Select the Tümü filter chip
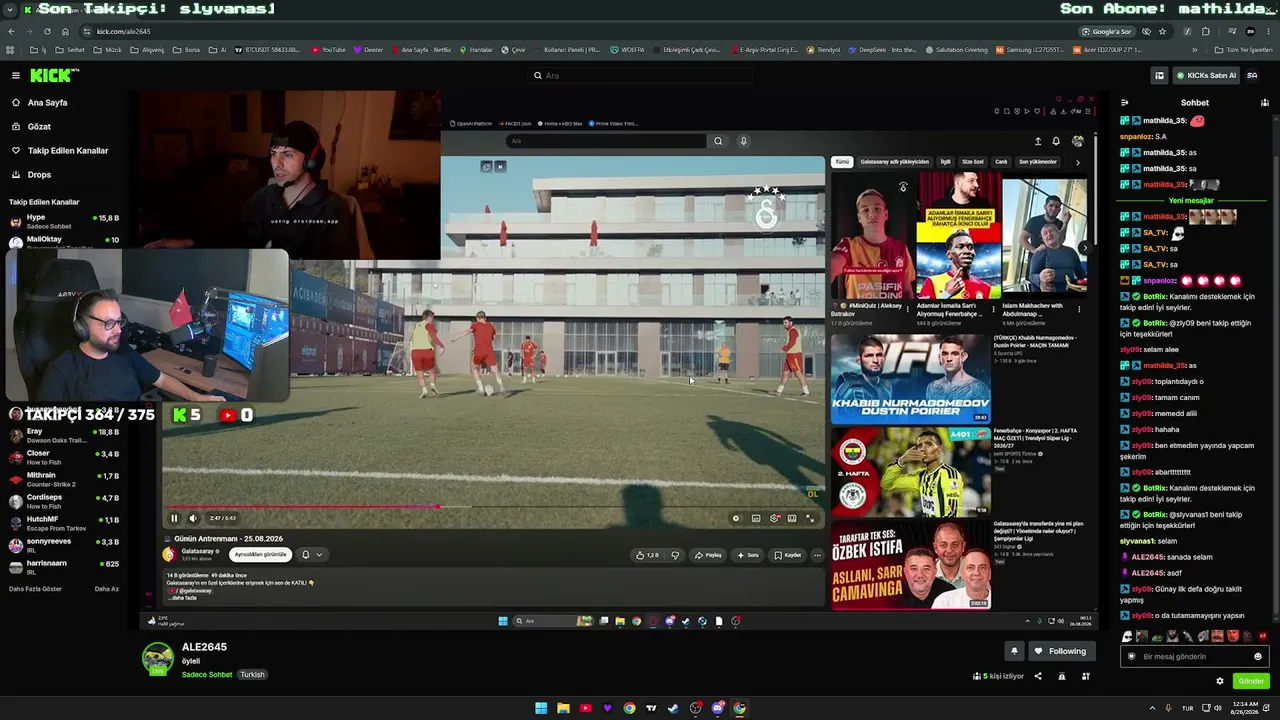The image size is (1280, 720). point(842,162)
